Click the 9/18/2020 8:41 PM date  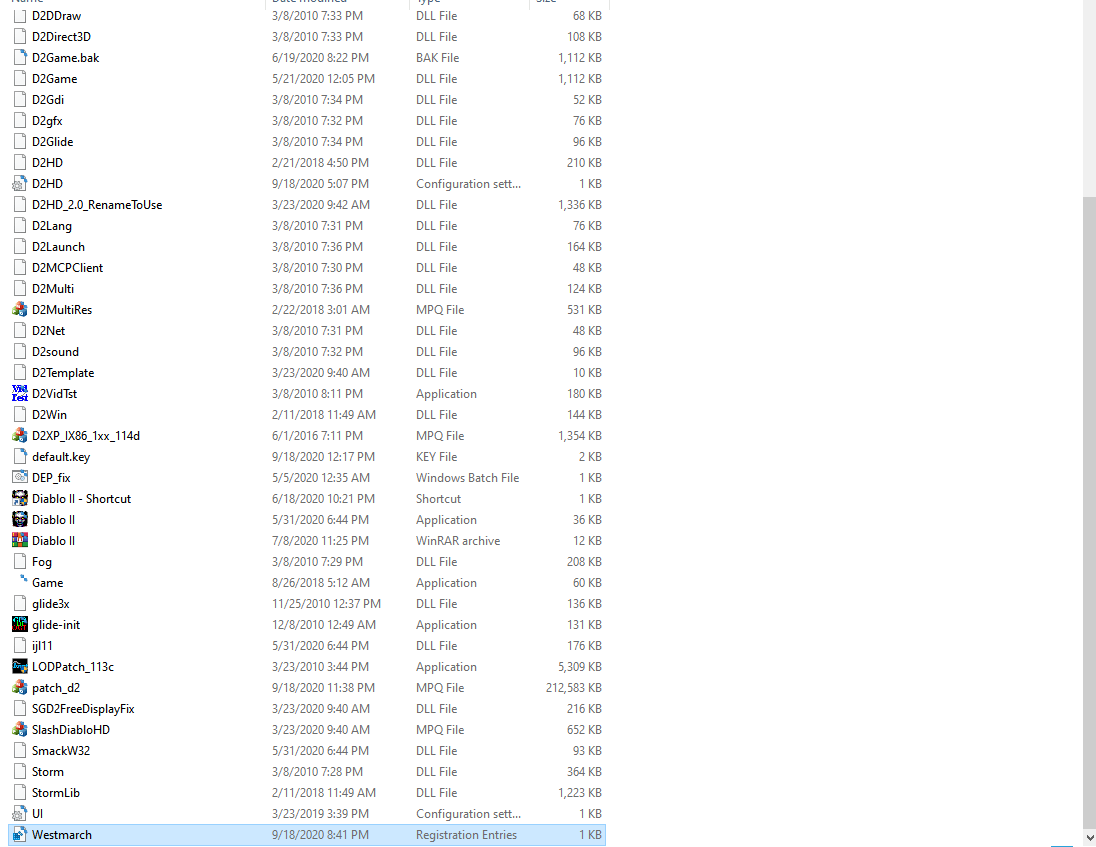[x=320, y=834]
